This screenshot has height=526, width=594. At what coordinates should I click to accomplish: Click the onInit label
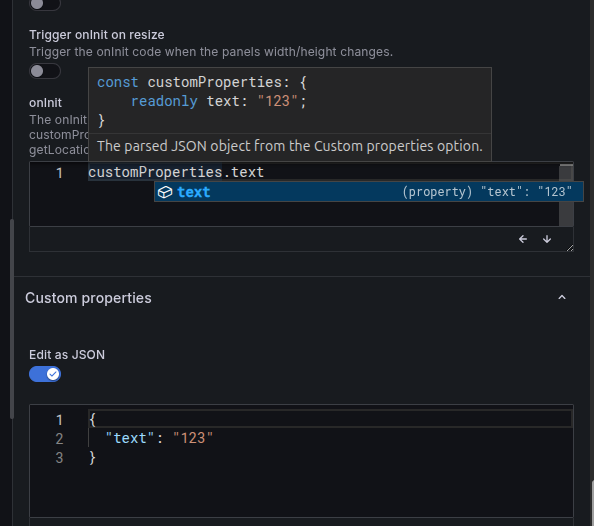(45, 103)
